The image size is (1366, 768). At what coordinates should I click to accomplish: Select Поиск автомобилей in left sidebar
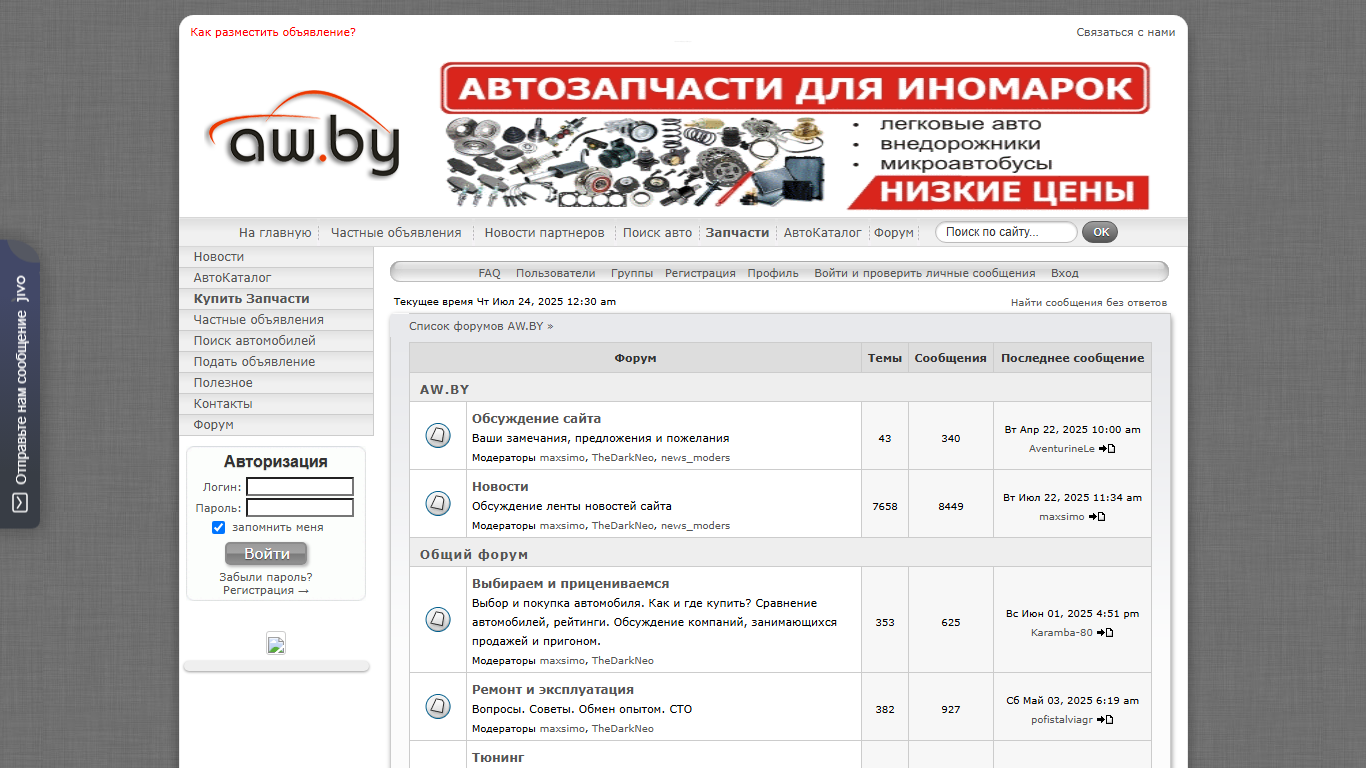(276, 341)
